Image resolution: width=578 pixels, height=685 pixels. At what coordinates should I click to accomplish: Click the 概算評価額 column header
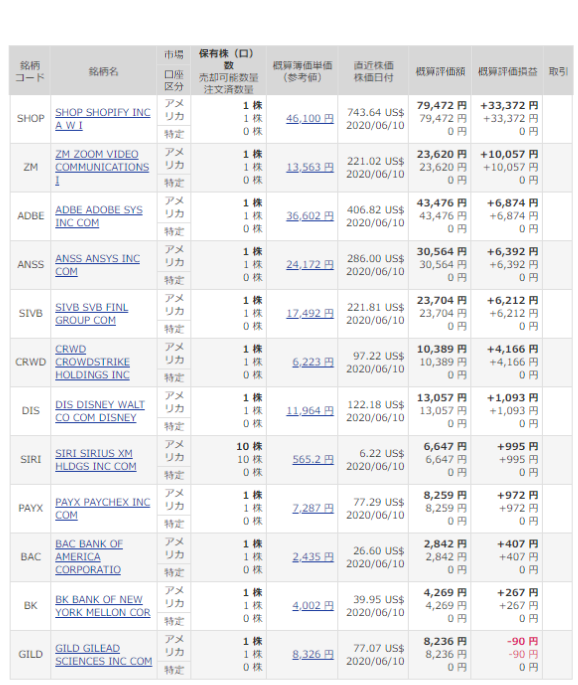tap(440, 71)
